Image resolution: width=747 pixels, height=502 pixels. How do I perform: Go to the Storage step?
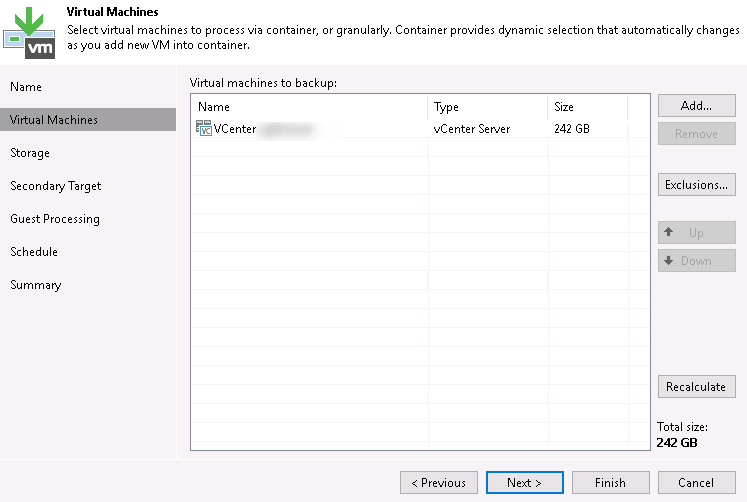click(x=30, y=153)
